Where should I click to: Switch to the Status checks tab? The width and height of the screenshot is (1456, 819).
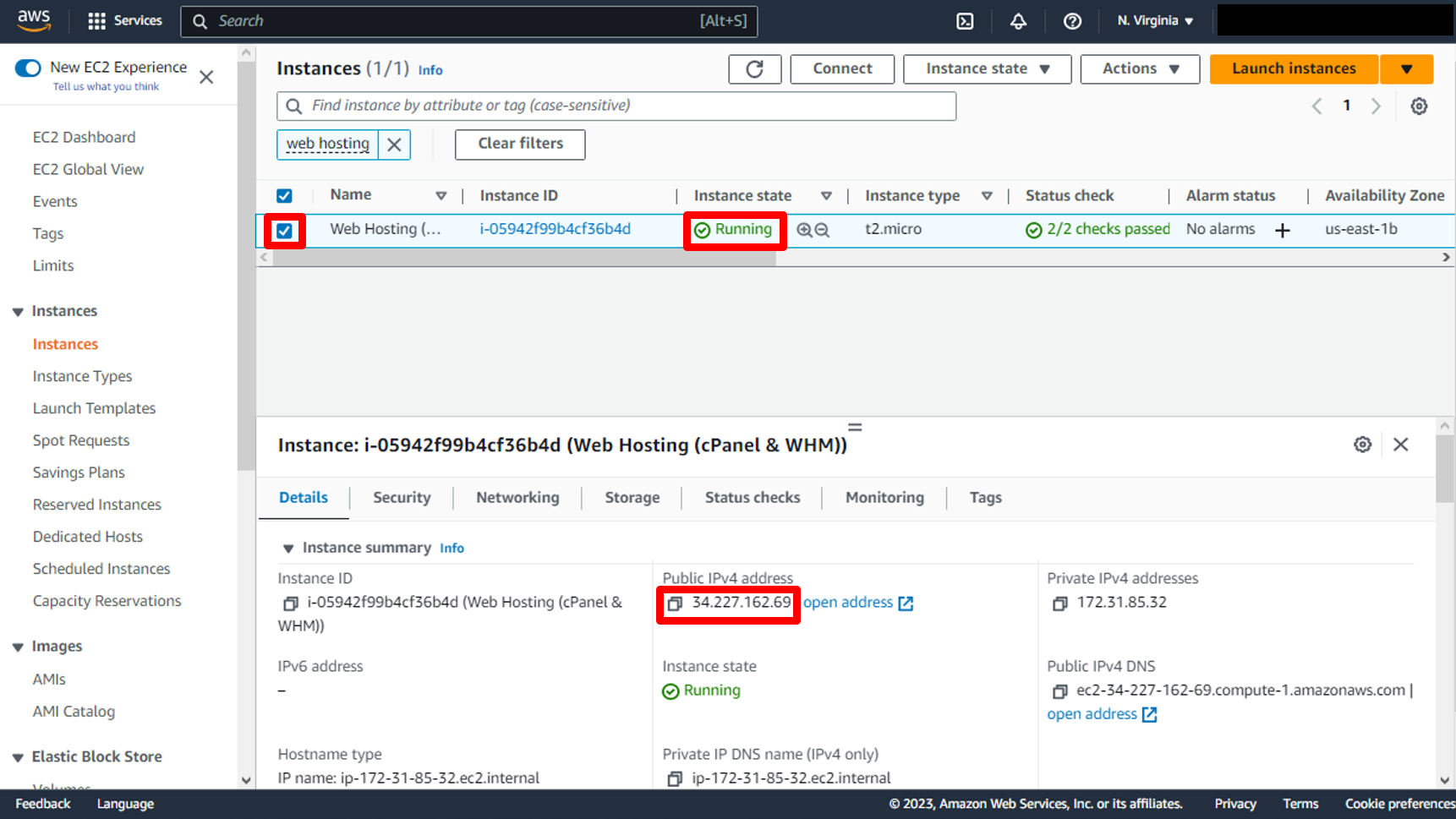(x=753, y=498)
